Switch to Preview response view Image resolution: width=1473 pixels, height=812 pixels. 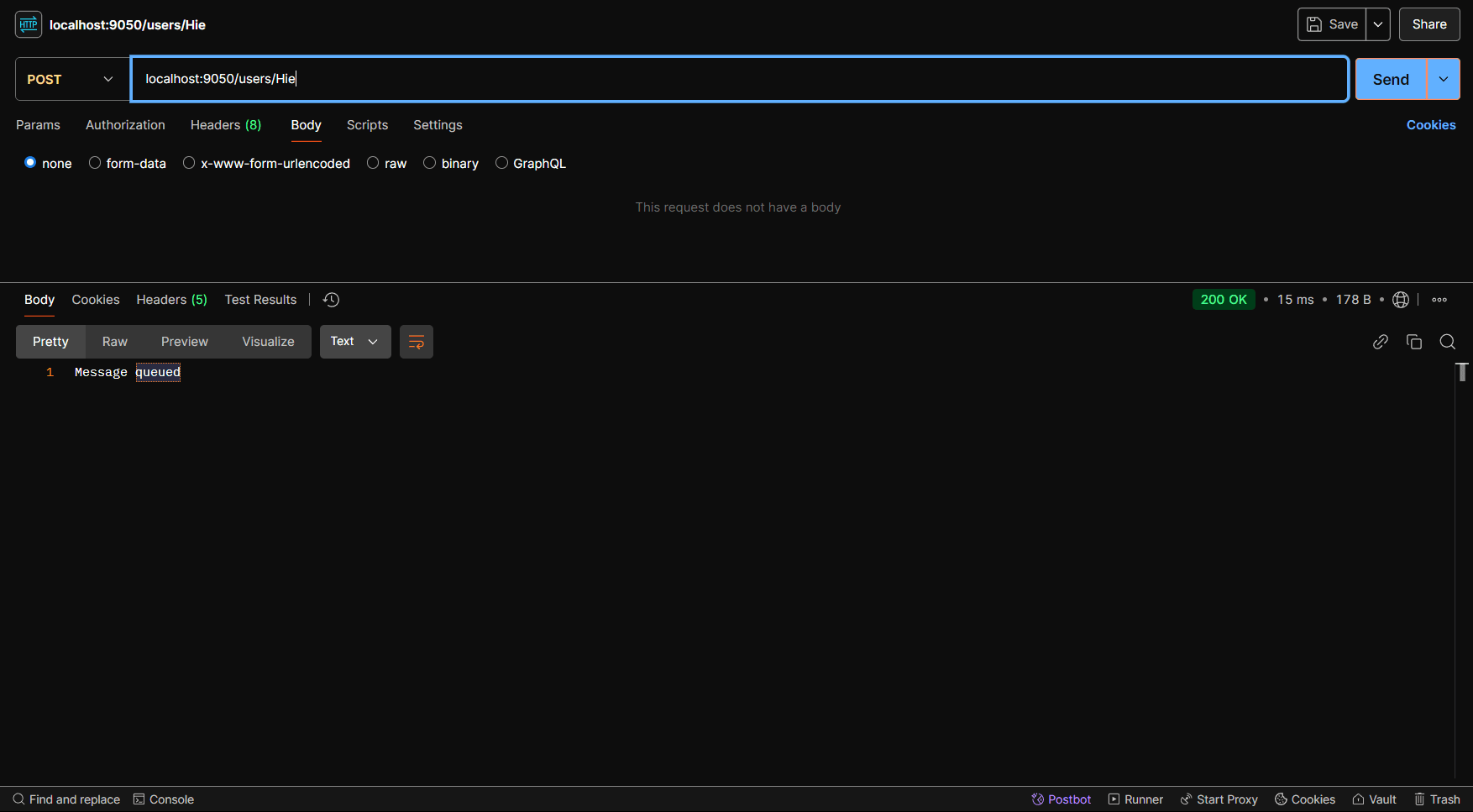(185, 342)
